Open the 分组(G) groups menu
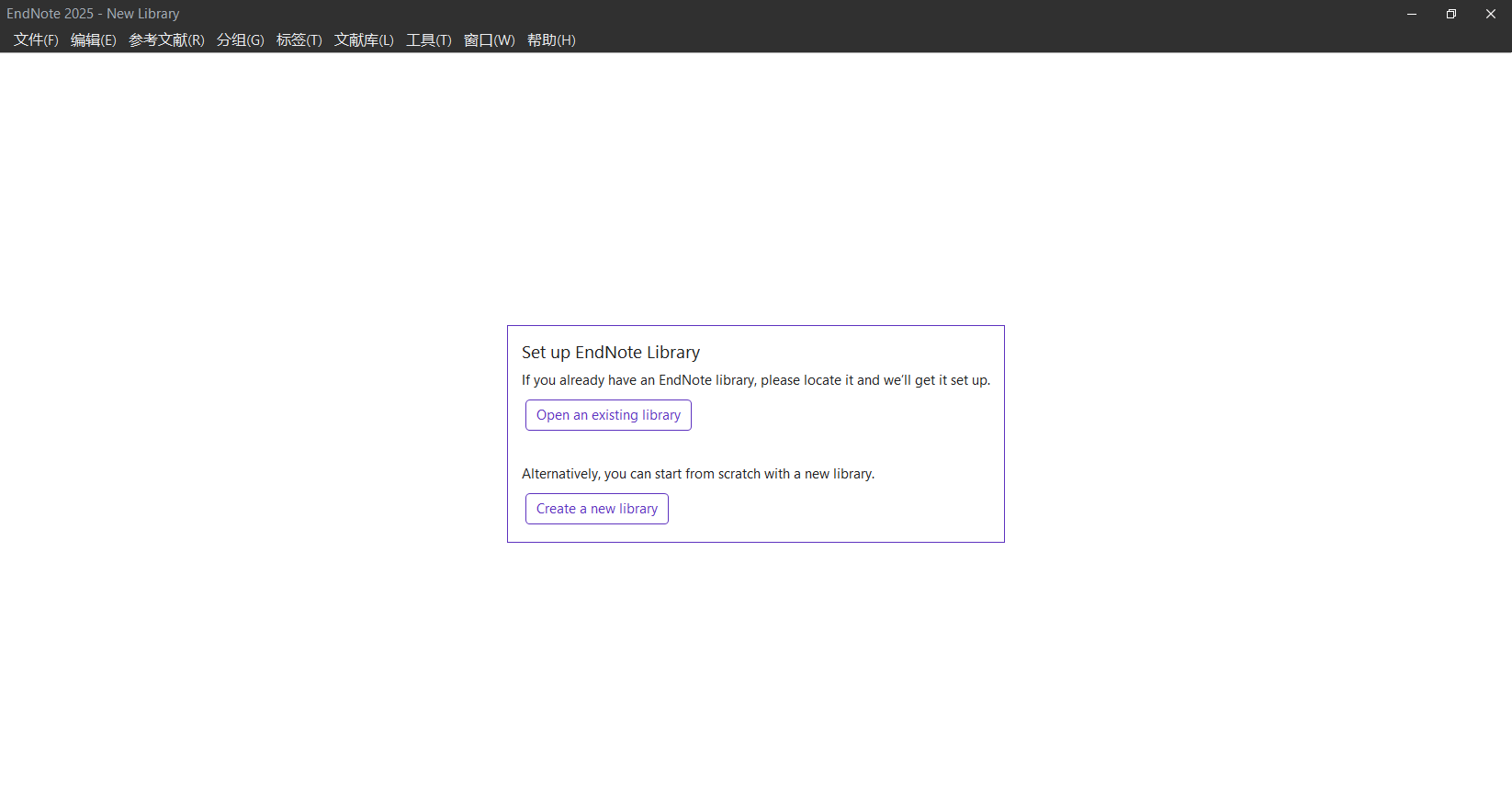 (240, 40)
